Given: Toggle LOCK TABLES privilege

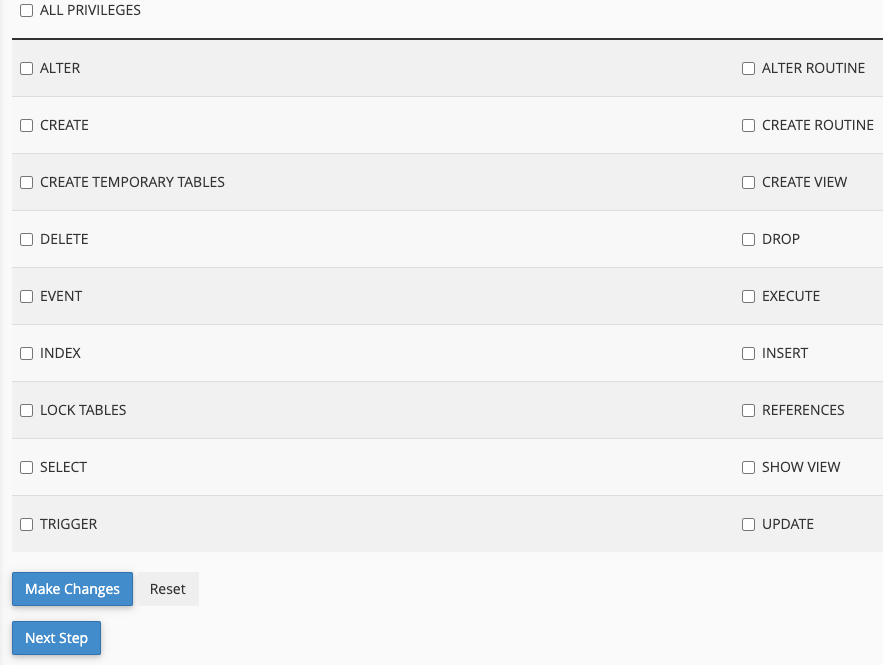Looking at the screenshot, I should click(x=27, y=411).
